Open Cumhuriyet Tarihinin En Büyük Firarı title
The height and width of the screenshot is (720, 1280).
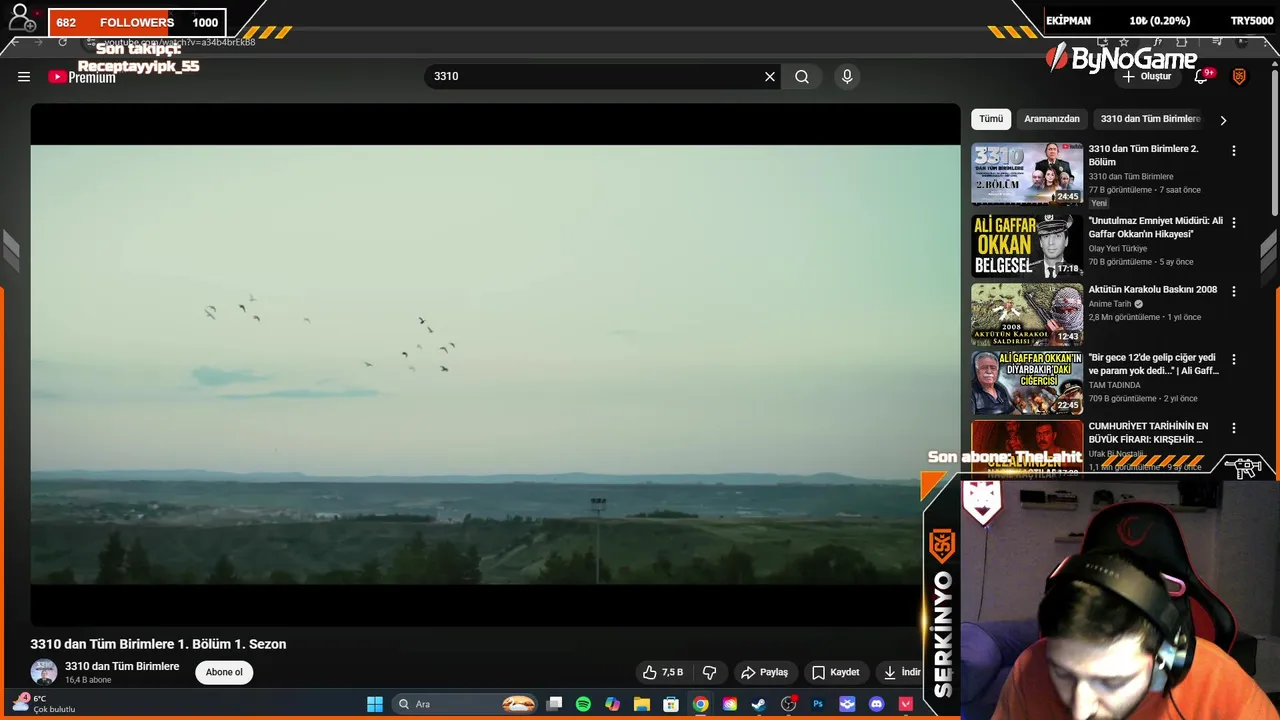1148,433
